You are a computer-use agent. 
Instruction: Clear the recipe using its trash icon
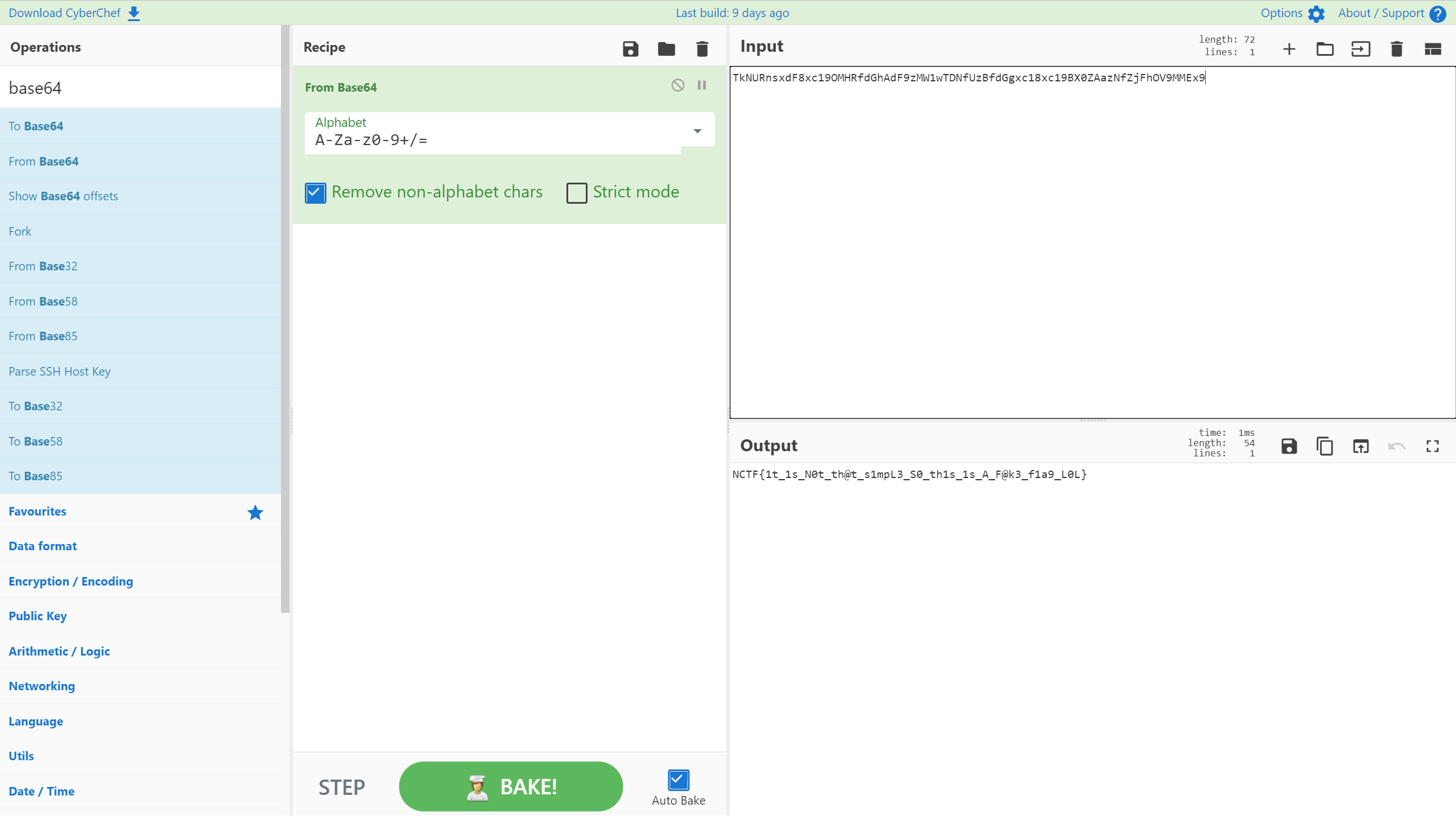pos(702,49)
